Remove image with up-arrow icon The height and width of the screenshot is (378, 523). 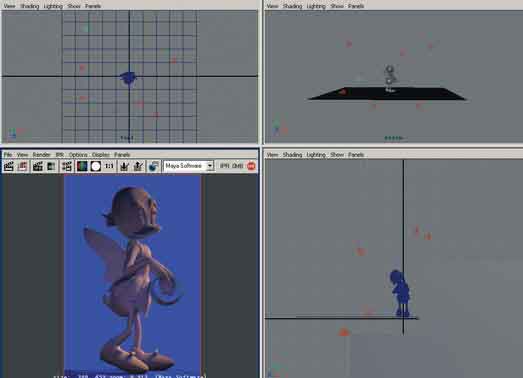[138, 166]
